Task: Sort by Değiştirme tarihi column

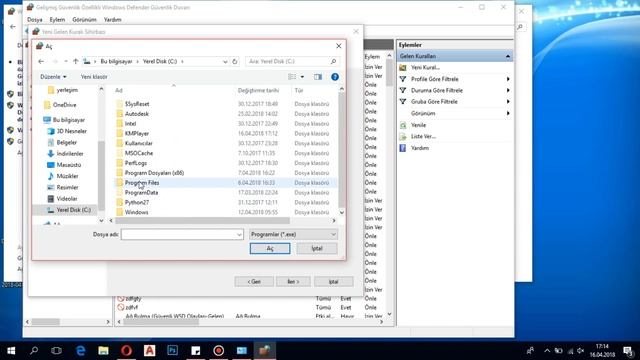Action: pos(258,90)
